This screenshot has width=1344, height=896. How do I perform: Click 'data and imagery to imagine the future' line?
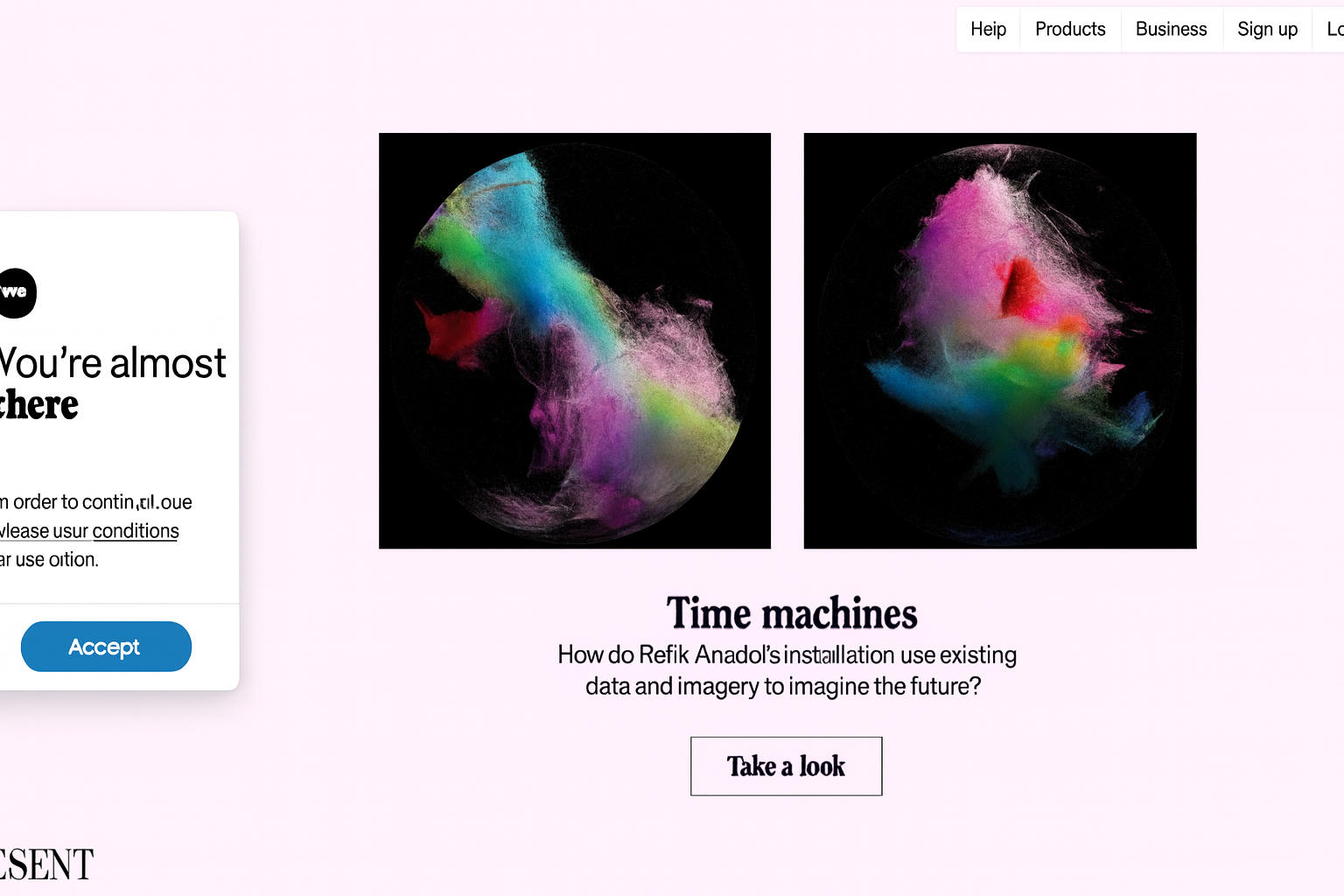[783, 686]
